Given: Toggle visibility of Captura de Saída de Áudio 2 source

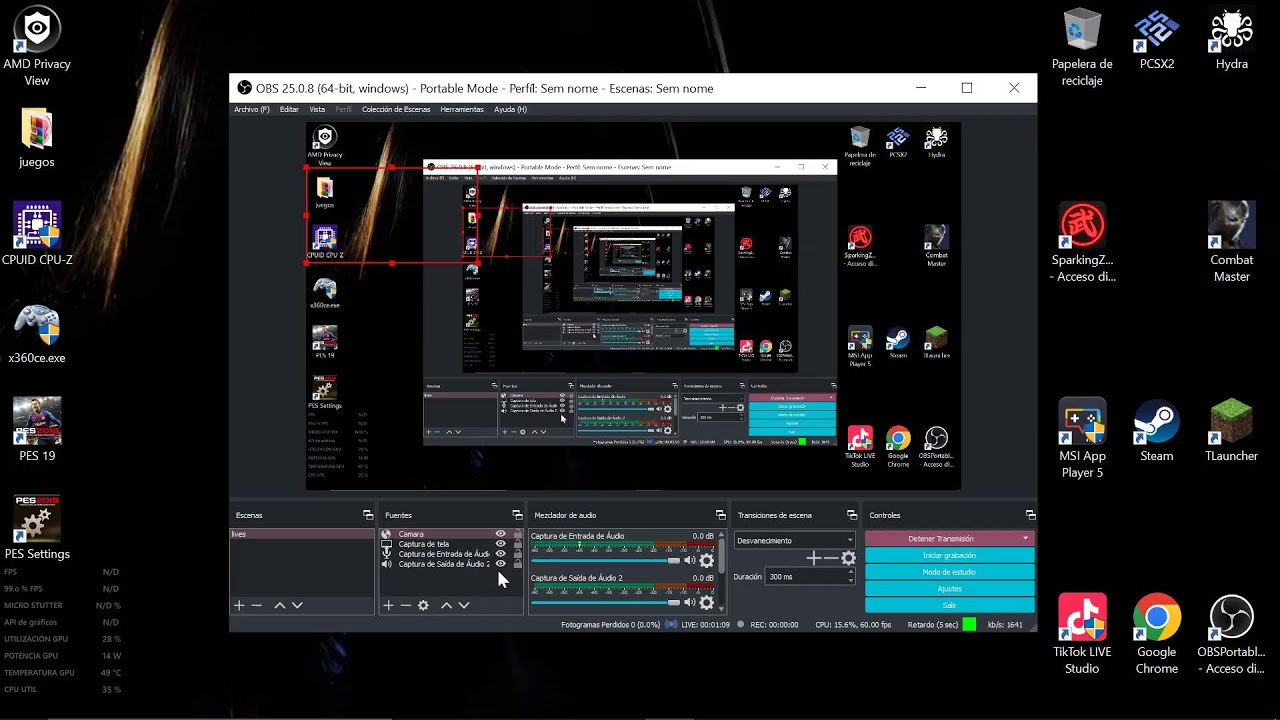Looking at the screenshot, I should 501,564.
